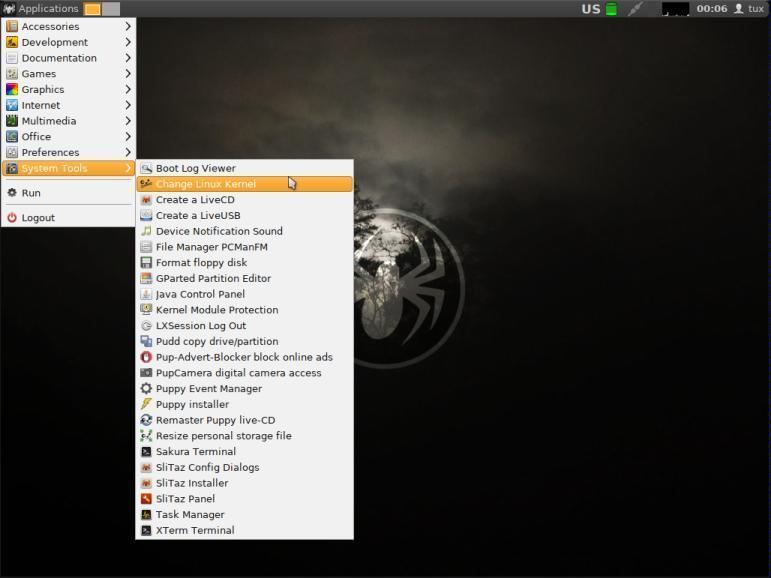771x578 pixels.
Task: Click the Internet category icon
Action: 12,105
